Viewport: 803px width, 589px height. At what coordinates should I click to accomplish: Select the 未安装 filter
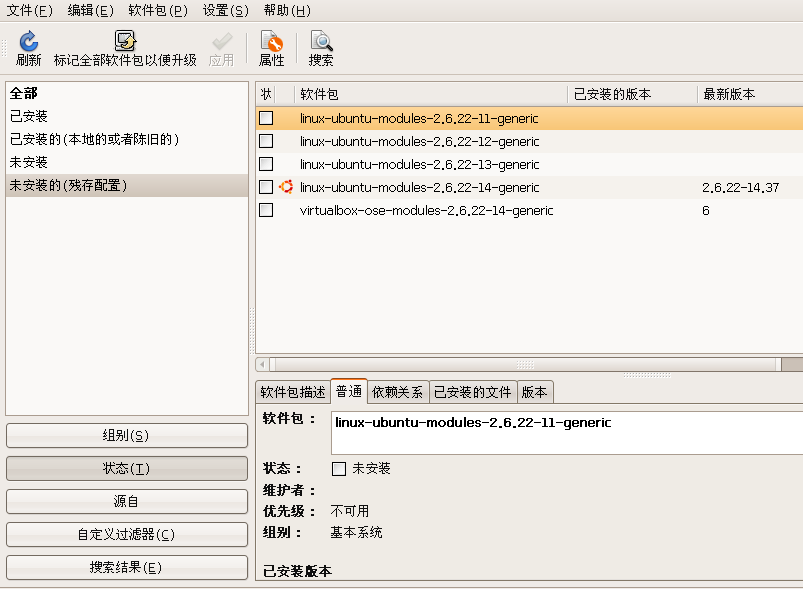click(x=126, y=162)
